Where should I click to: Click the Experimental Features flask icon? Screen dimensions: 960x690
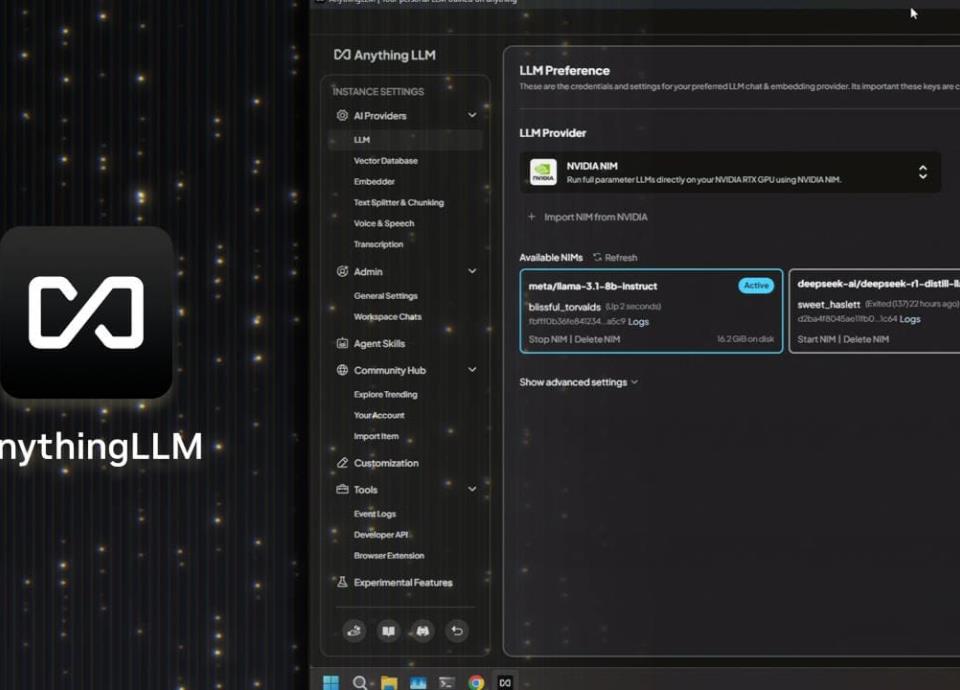click(342, 582)
